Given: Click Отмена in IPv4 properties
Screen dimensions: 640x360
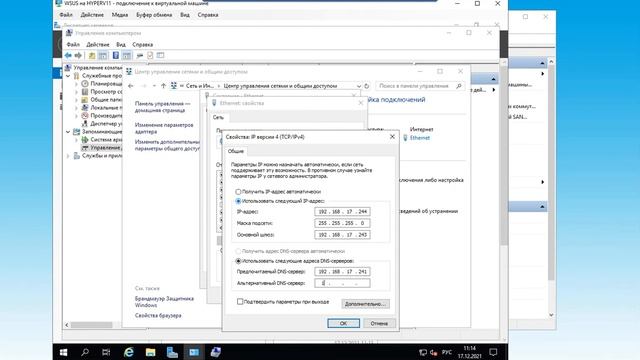Looking at the screenshot, I should (379, 323).
